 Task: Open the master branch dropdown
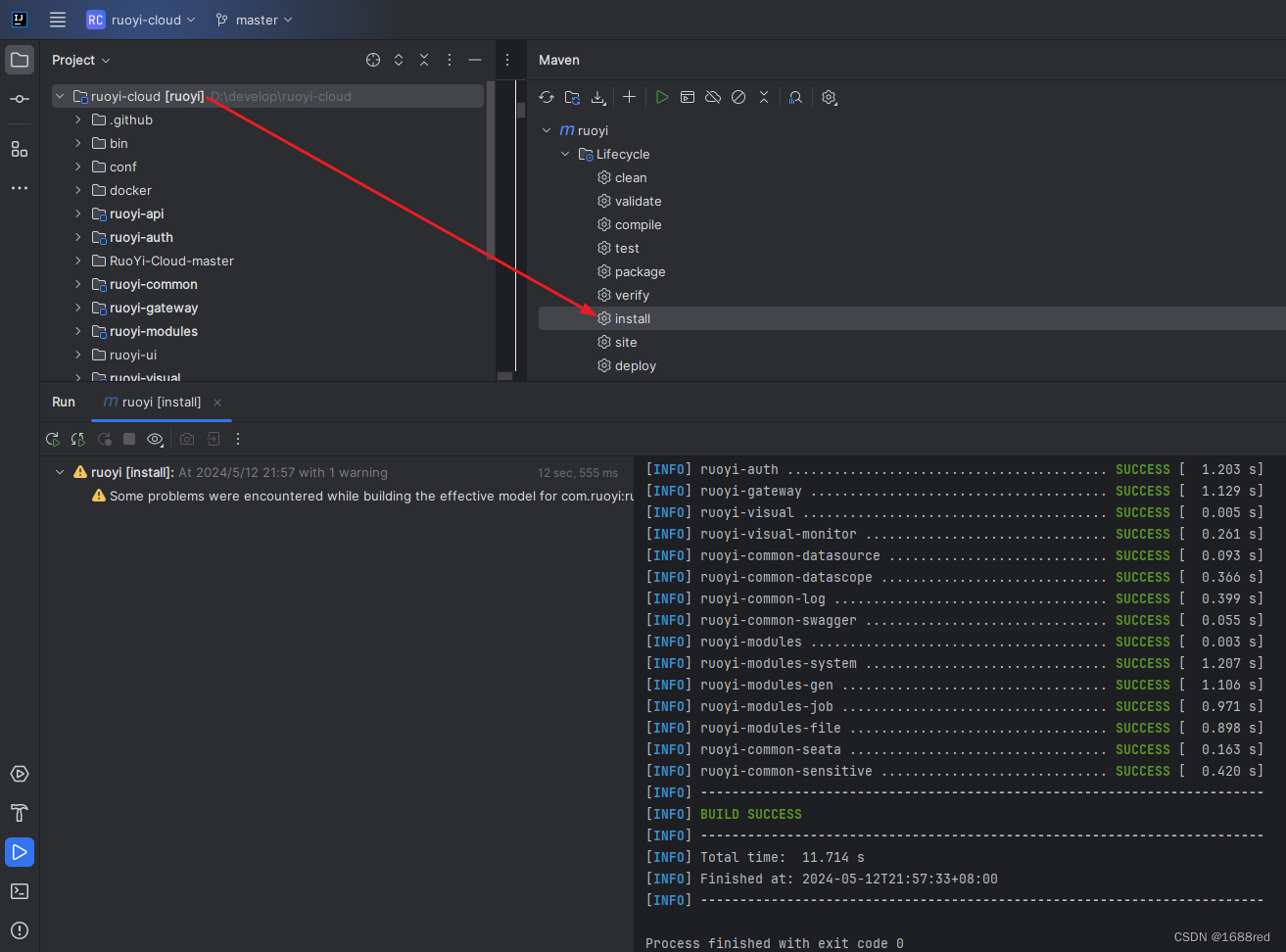[254, 20]
